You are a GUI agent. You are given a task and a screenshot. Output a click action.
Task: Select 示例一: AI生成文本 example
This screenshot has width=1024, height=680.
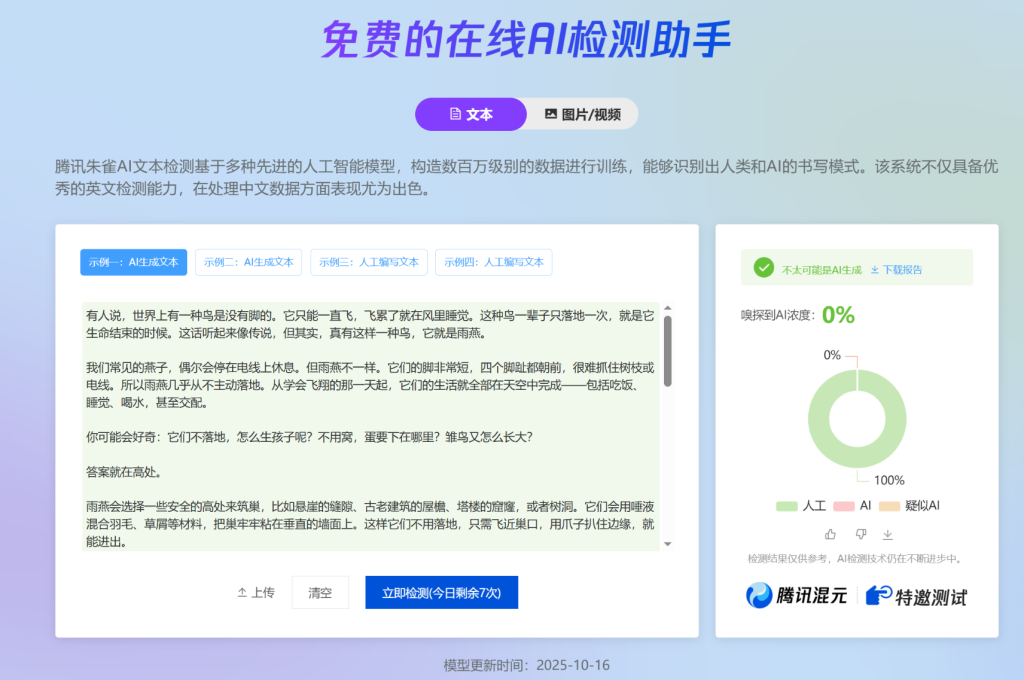tap(133, 262)
